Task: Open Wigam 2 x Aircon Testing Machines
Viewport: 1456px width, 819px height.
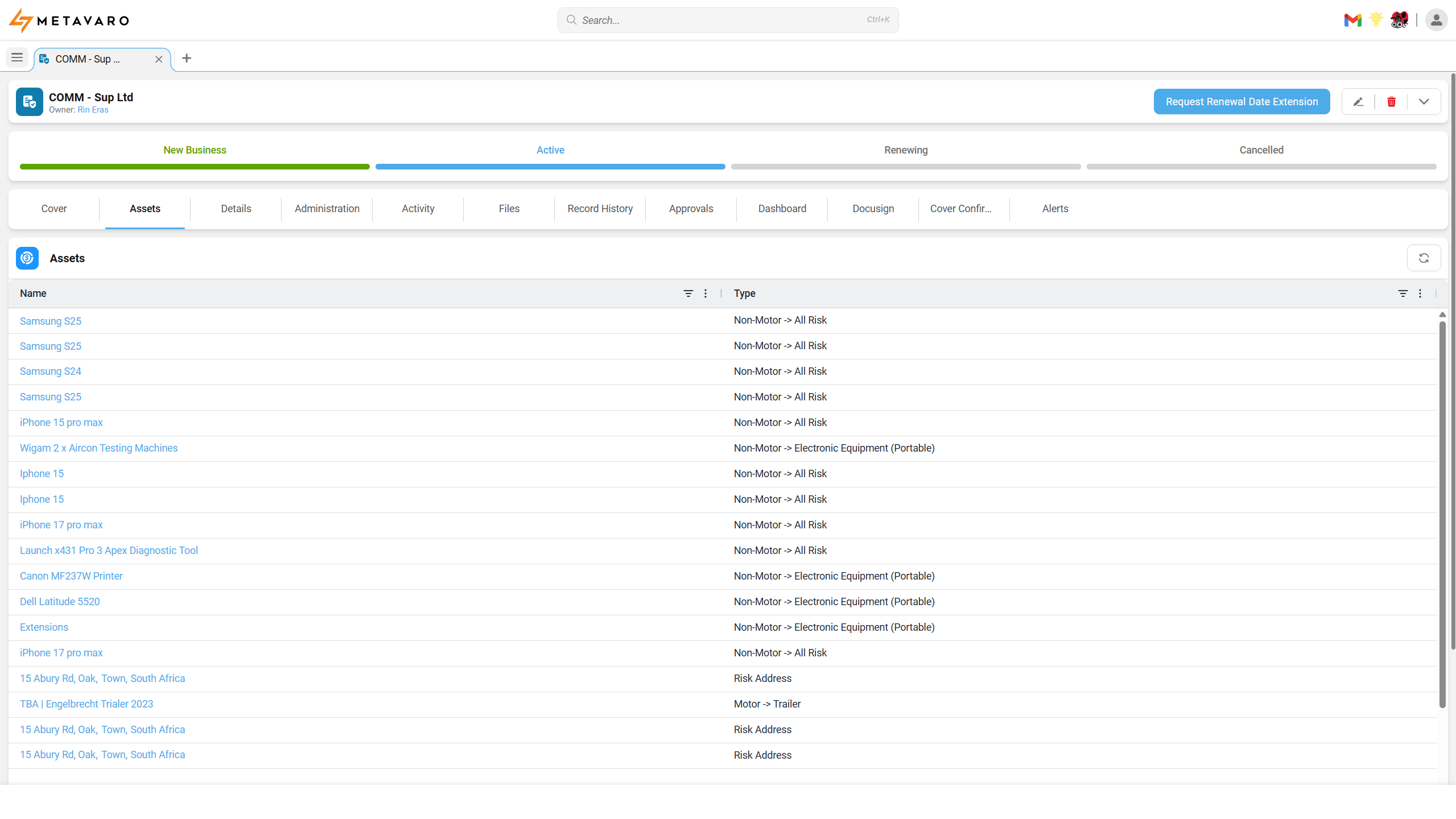Action: [99, 448]
